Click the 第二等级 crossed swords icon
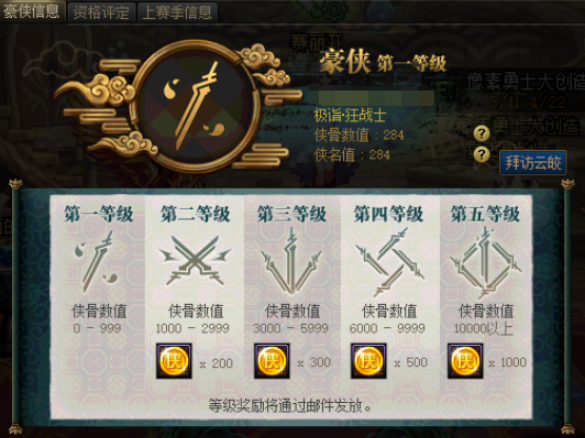Image resolution: width=585 pixels, height=438 pixels. click(195, 260)
